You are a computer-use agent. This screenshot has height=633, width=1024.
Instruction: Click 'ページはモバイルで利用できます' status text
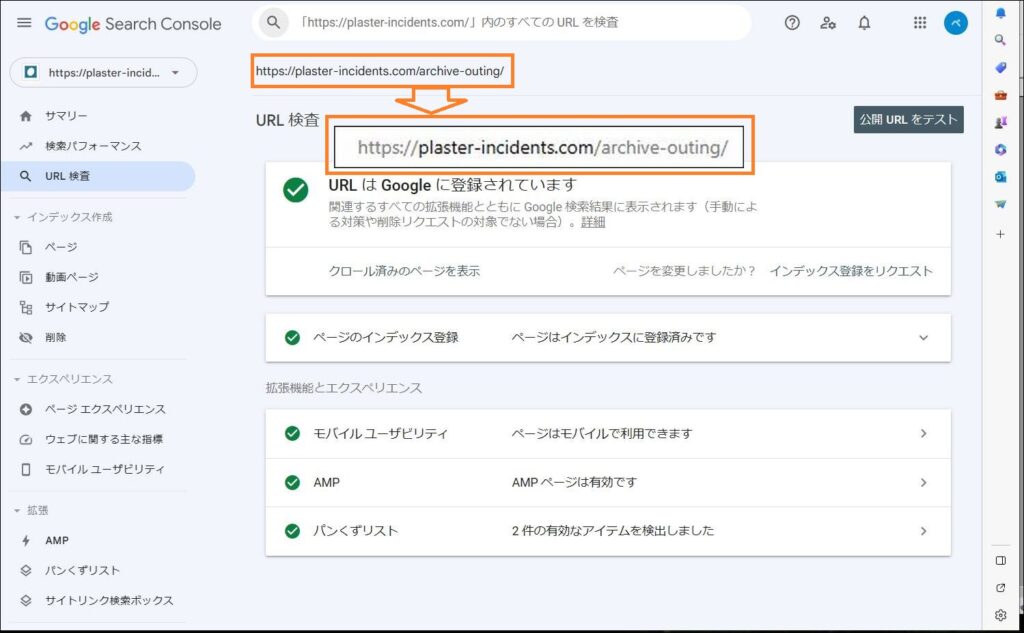coord(602,434)
